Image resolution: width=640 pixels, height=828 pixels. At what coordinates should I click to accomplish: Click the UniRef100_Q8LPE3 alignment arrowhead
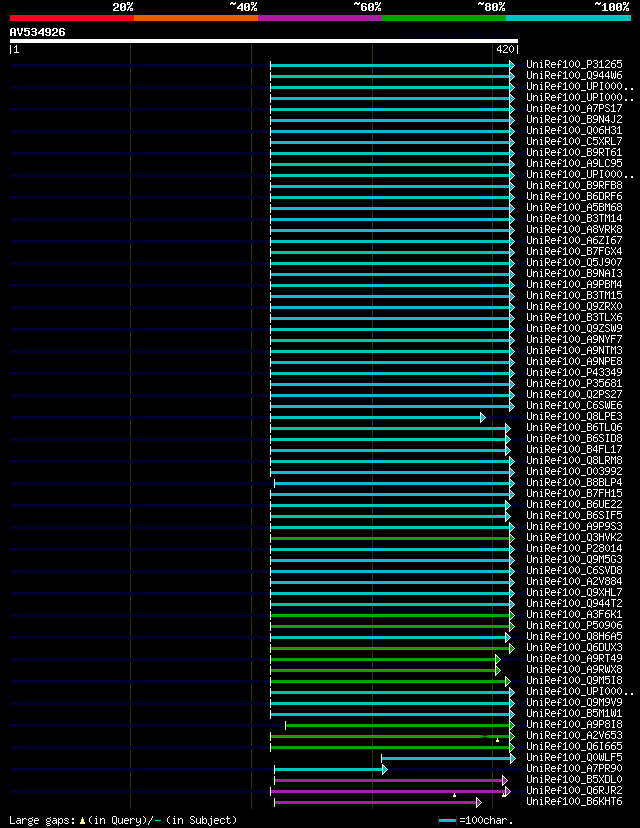pyautogui.click(x=483, y=418)
